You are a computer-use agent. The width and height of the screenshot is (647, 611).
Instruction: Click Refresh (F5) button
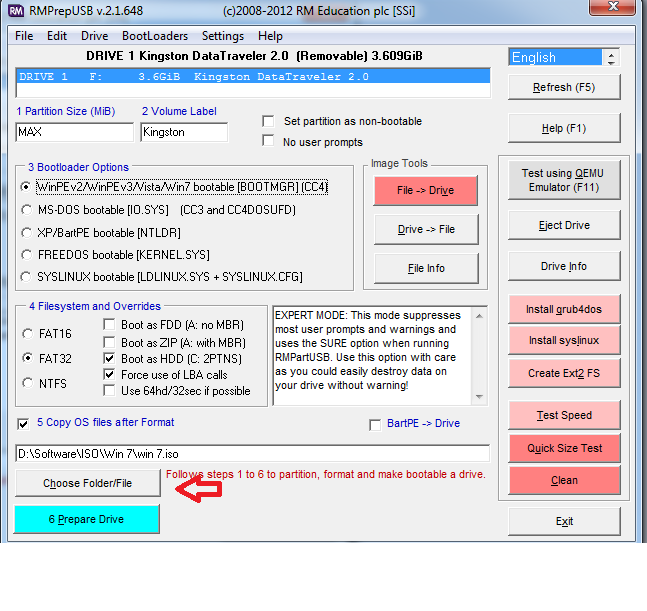(x=564, y=87)
